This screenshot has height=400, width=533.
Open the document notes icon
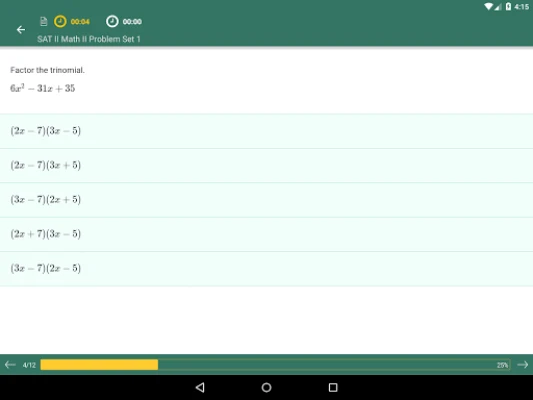coord(44,21)
